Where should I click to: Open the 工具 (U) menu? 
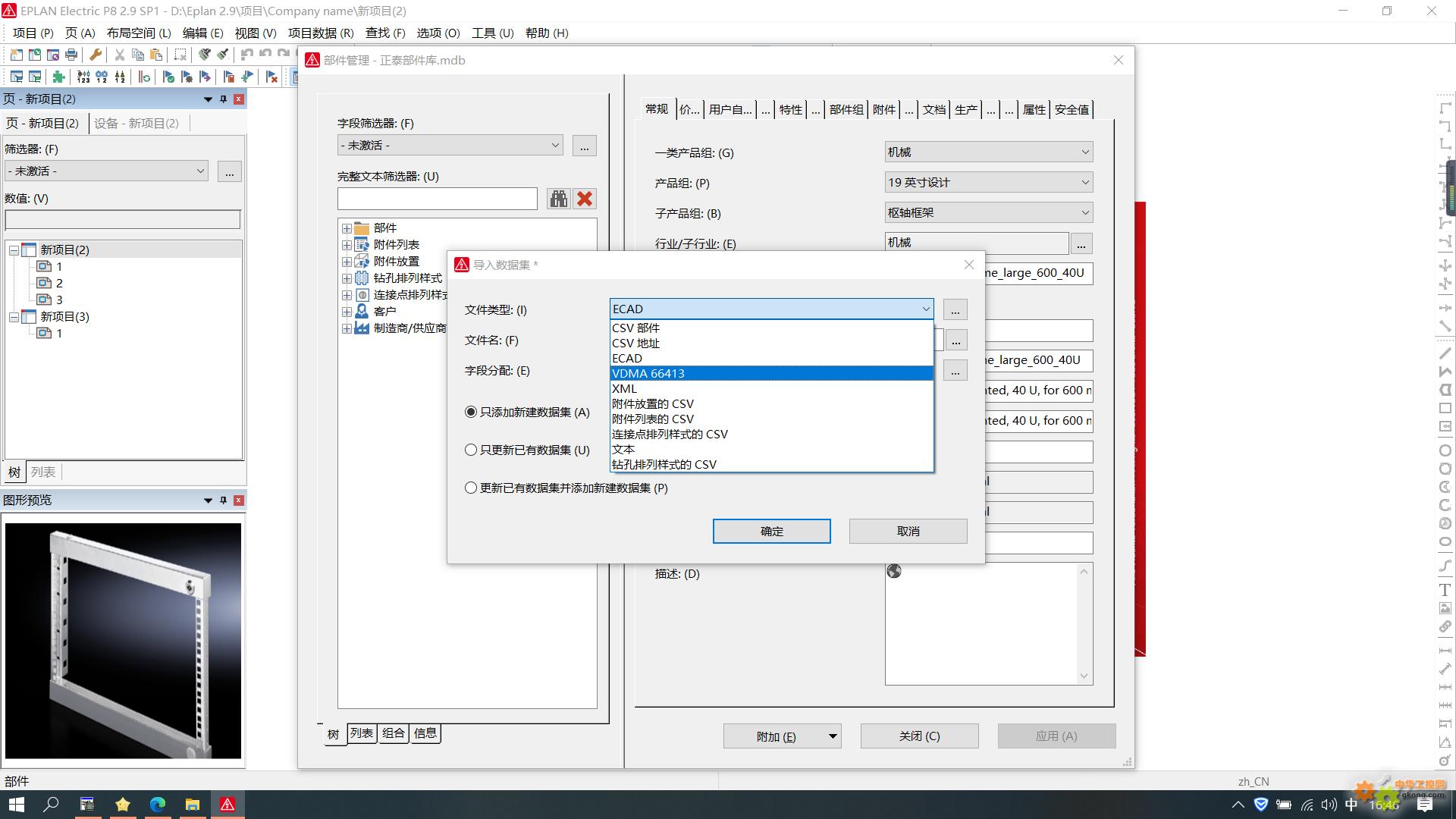pos(492,33)
